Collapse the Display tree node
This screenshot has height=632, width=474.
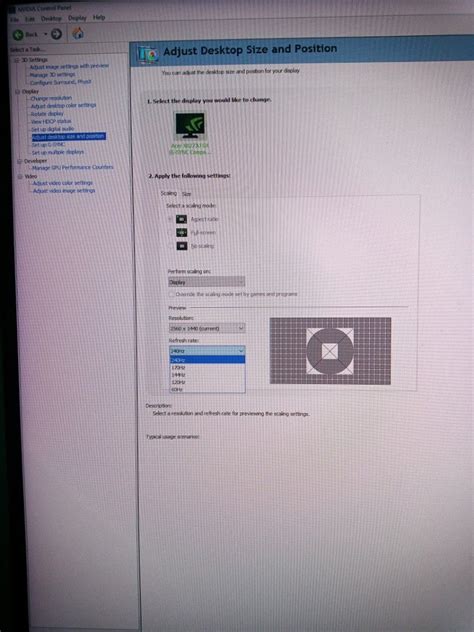tap(17, 91)
